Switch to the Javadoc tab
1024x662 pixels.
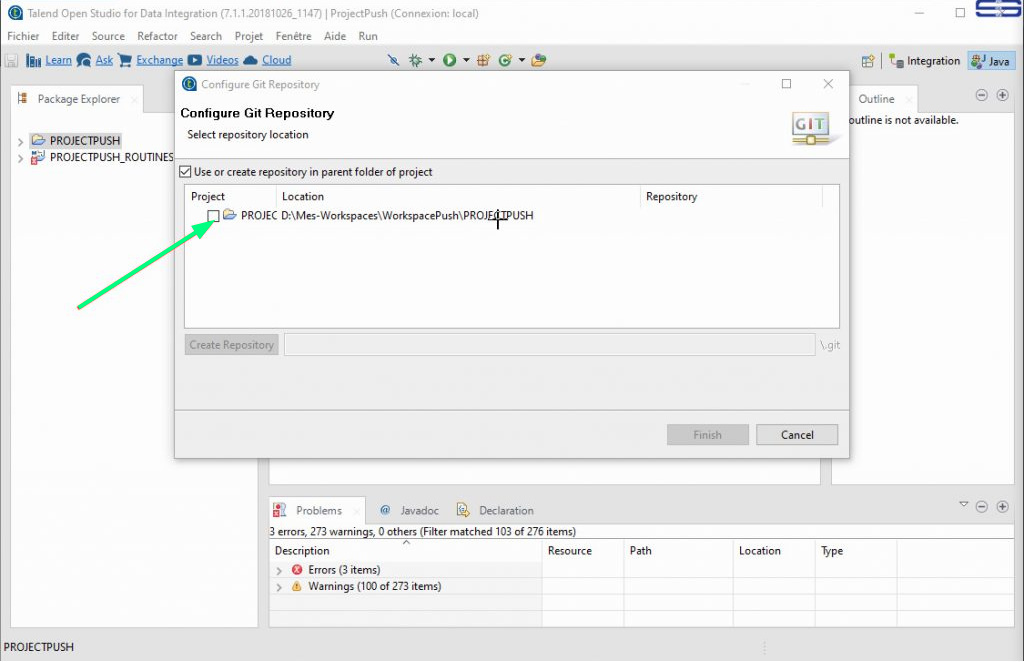(x=409, y=511)
